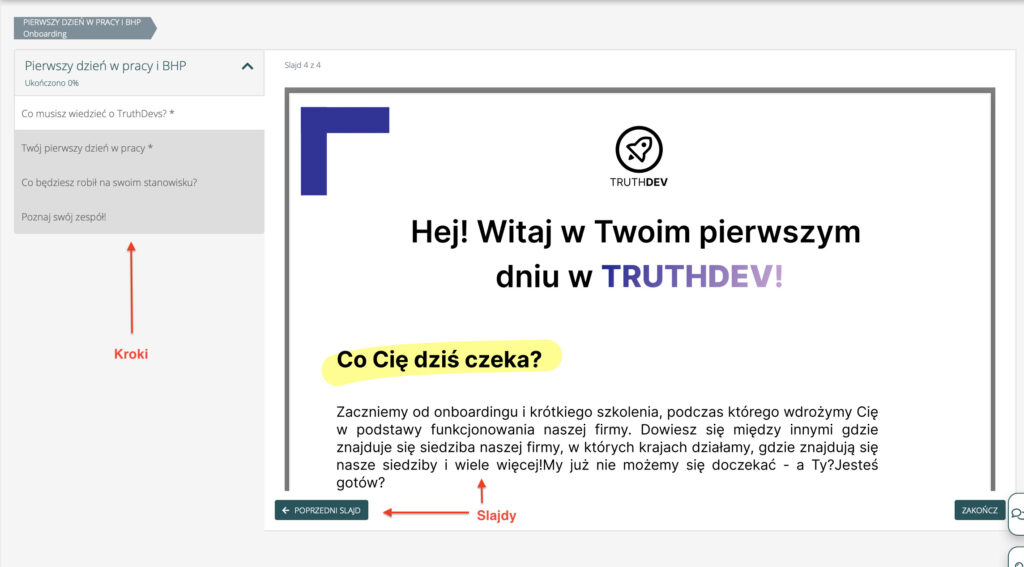
Task: Open step 'Co będziesz robił na swoim stanowisku?'
Action: 109,182
